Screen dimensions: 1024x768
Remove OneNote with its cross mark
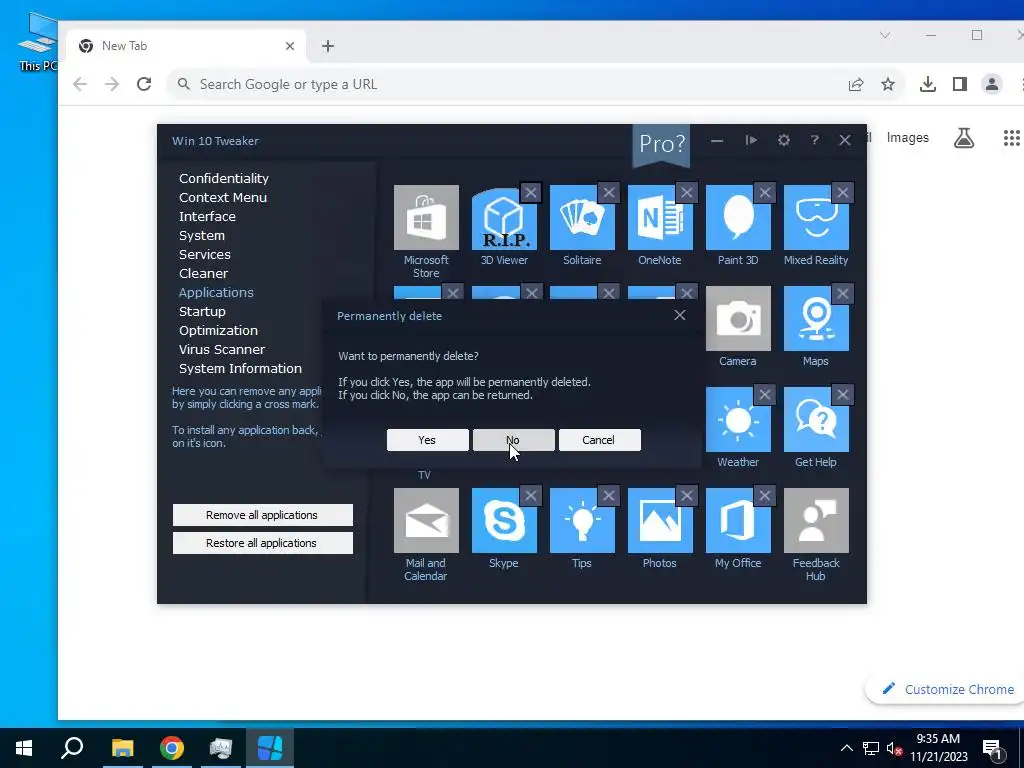coord(686,193)
